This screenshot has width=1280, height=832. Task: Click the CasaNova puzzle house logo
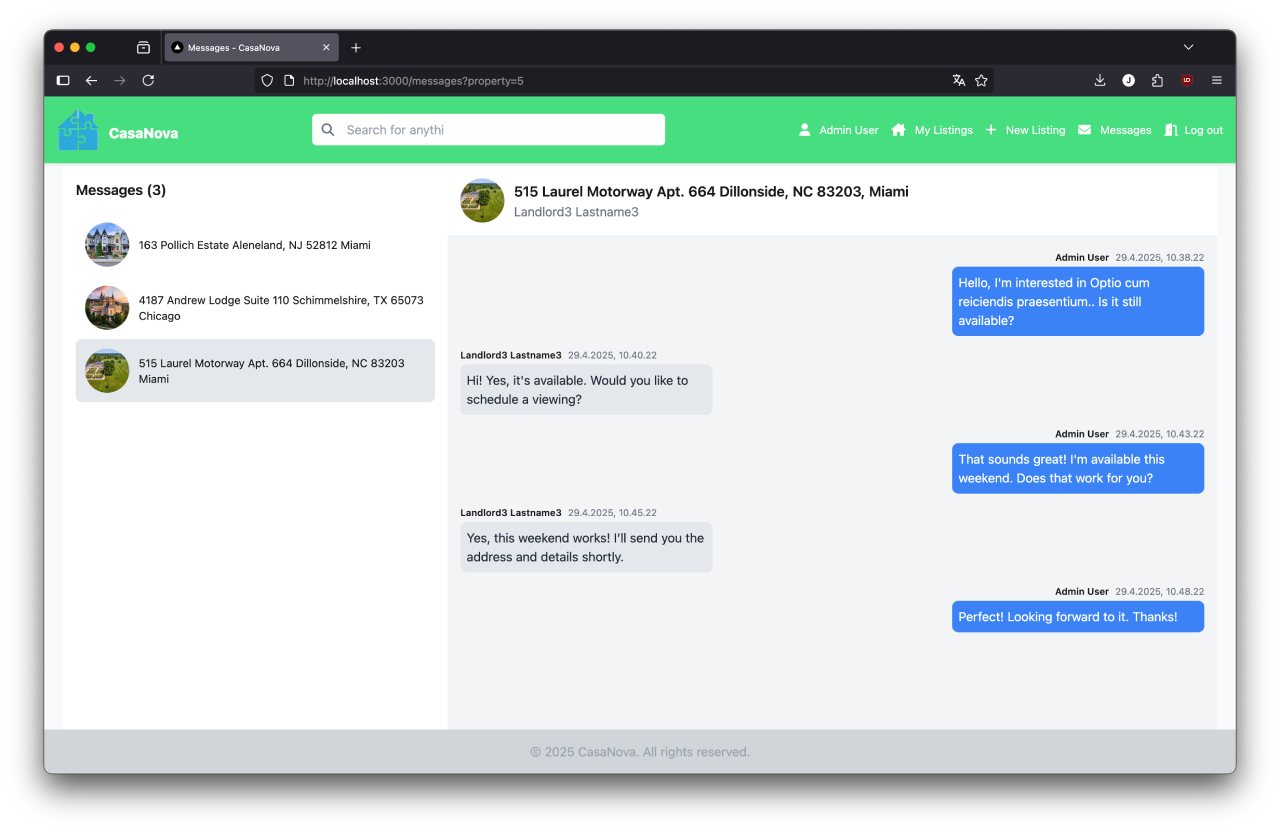78,131
